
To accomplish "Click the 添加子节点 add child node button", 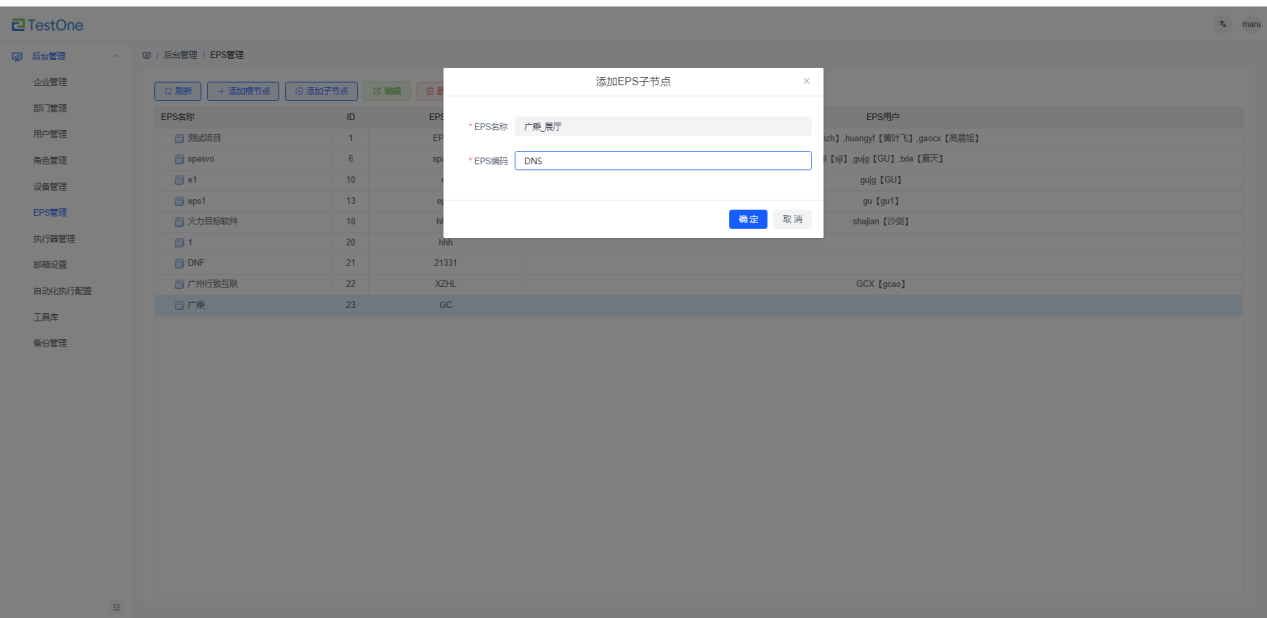I will coord(321,91).
